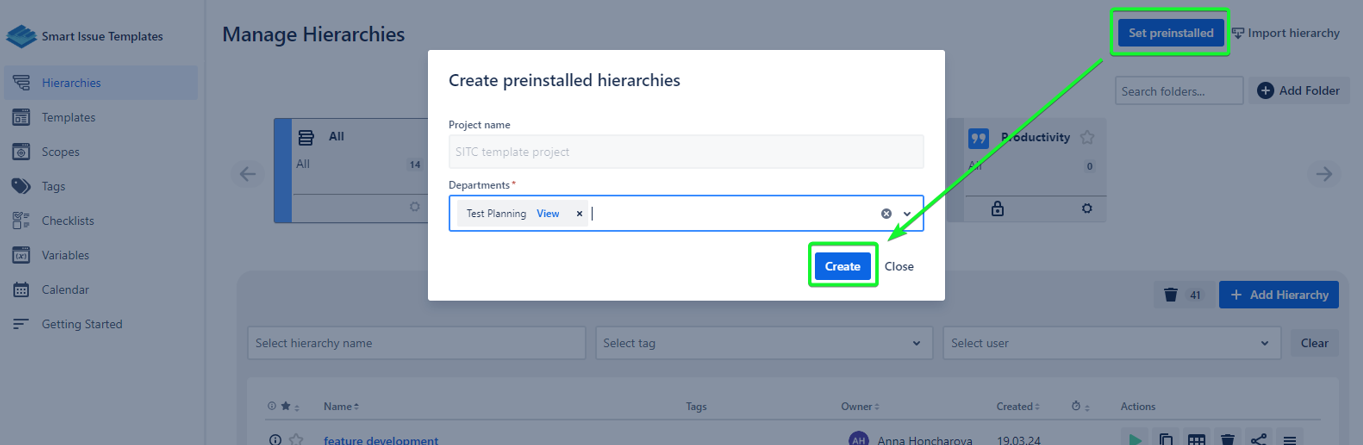Open the Select tag dropdown filter
1363x445 pixels.
[763, 343]
